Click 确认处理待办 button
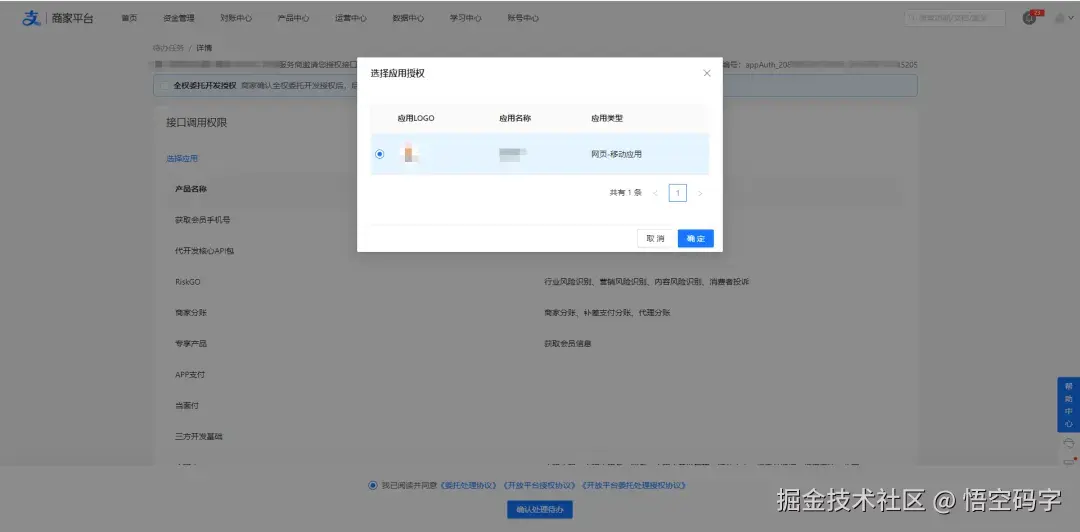 point(540,510)
